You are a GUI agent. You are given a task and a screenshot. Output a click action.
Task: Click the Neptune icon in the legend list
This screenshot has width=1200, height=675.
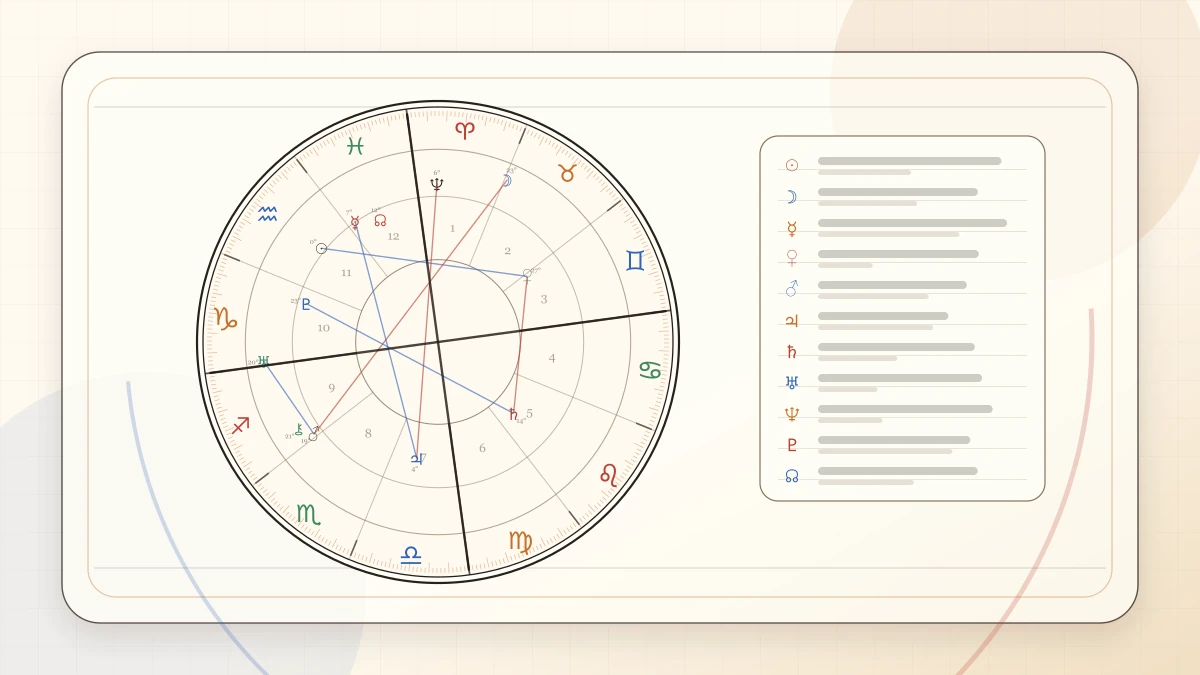tap(792, 414)
